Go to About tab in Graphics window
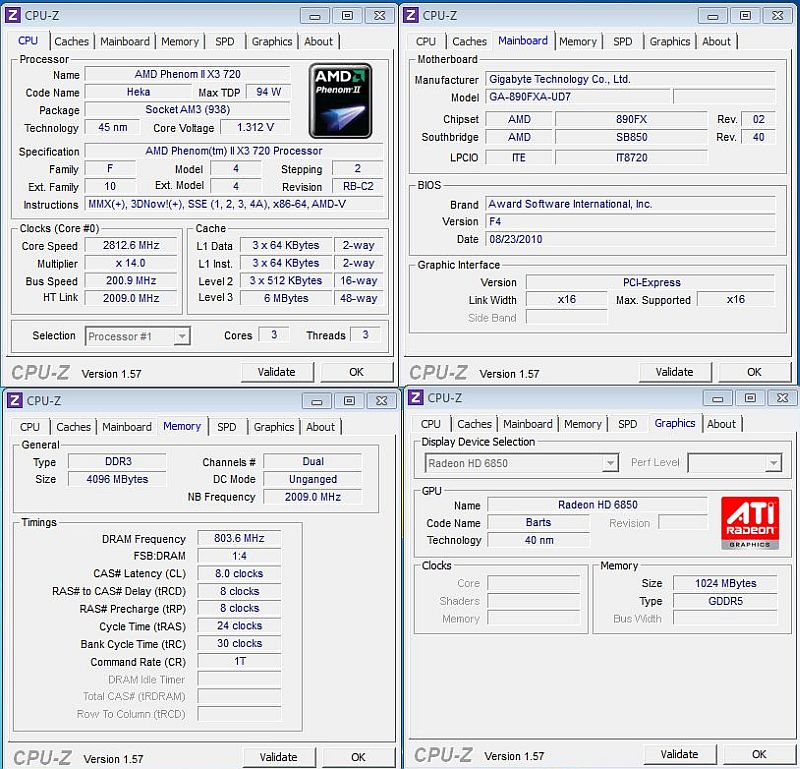Screen dimensions: 800x769 721,424
